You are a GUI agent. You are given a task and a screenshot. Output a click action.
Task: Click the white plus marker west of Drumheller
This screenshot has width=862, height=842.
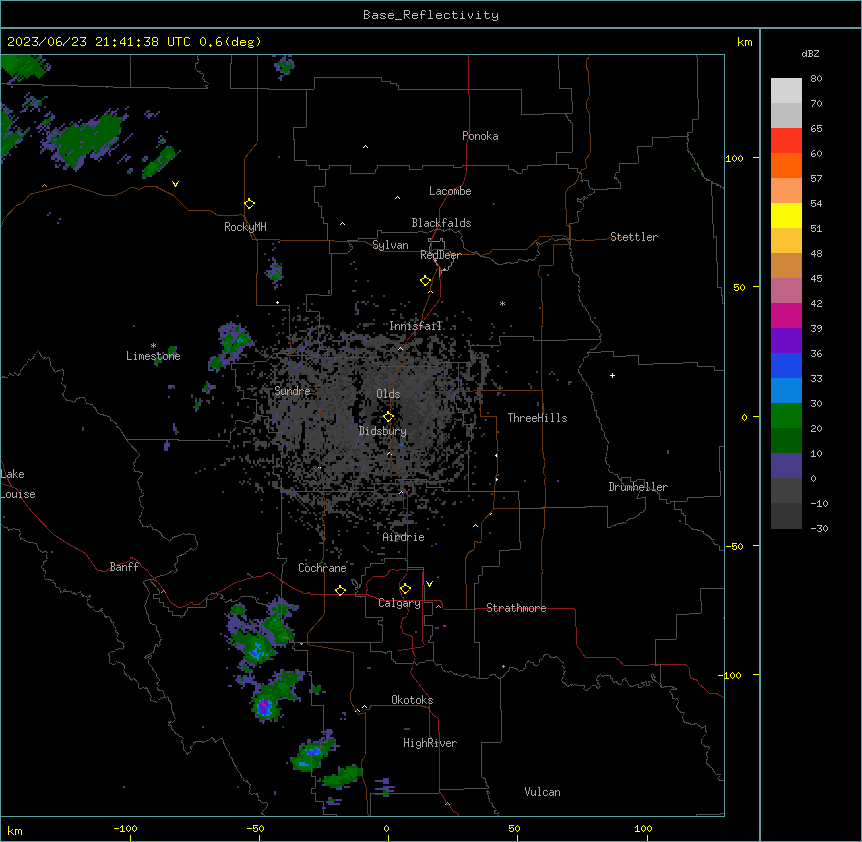(612, 375)
